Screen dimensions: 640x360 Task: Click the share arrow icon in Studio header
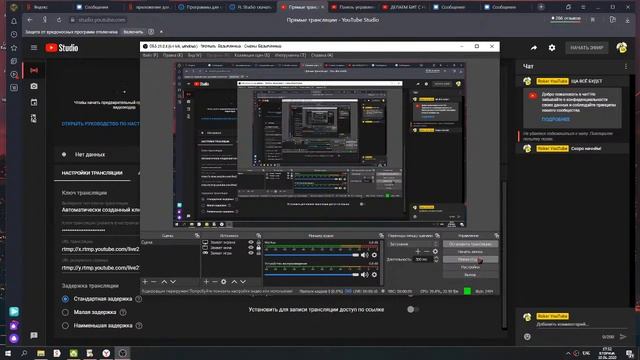(533, 48)
